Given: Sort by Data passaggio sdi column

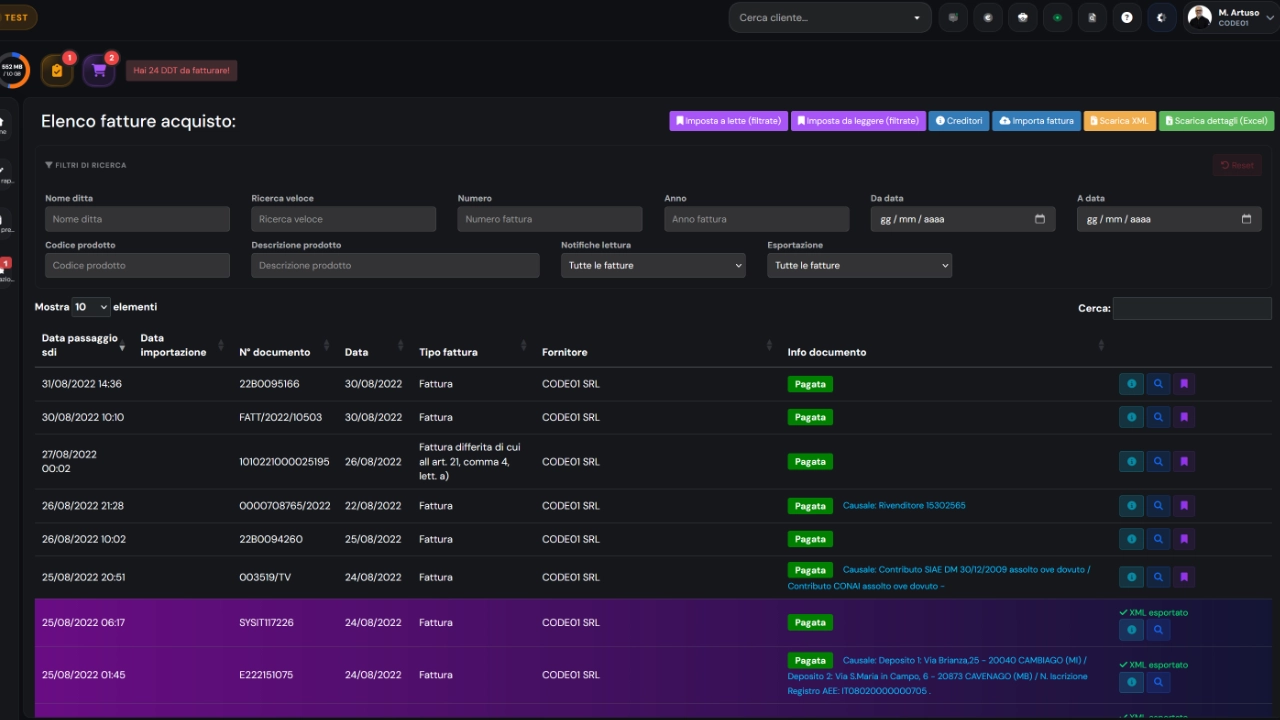Looking at the screenshot, I should click(84, 345).
